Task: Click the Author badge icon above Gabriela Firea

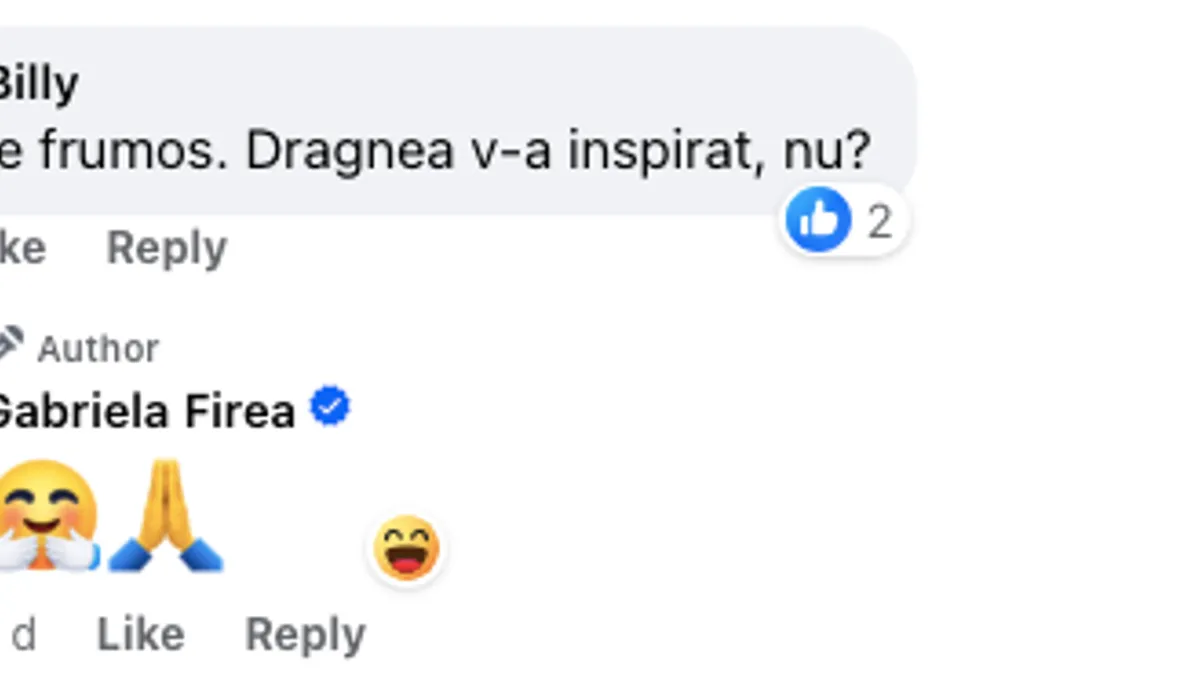Action: 8,345
